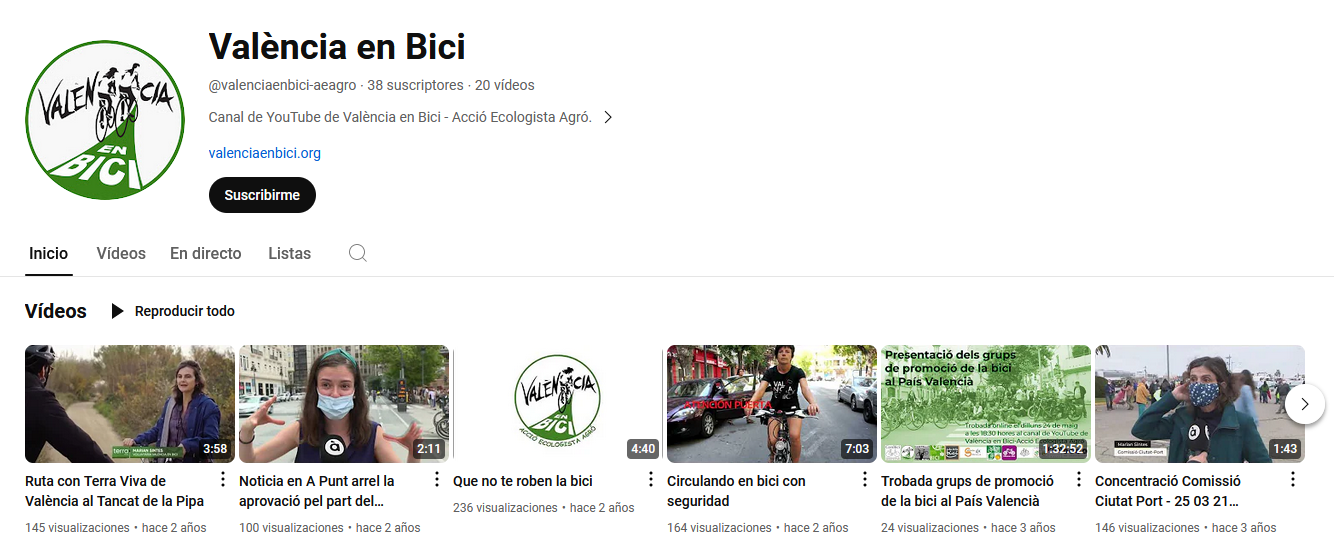Play the Concentració Comissió Ciutat Port thumbnail

click(x=1200, y=404)
